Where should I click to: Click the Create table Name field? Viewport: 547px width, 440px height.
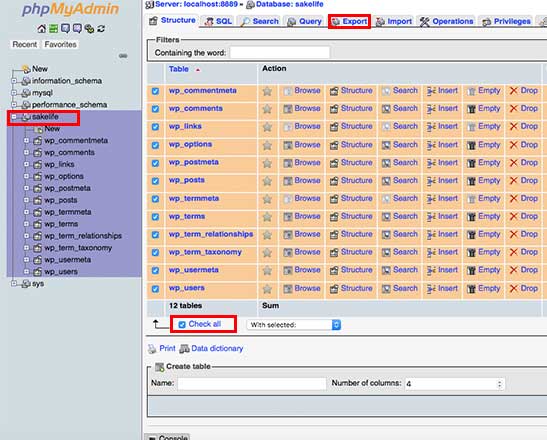[x=252, y=383]
